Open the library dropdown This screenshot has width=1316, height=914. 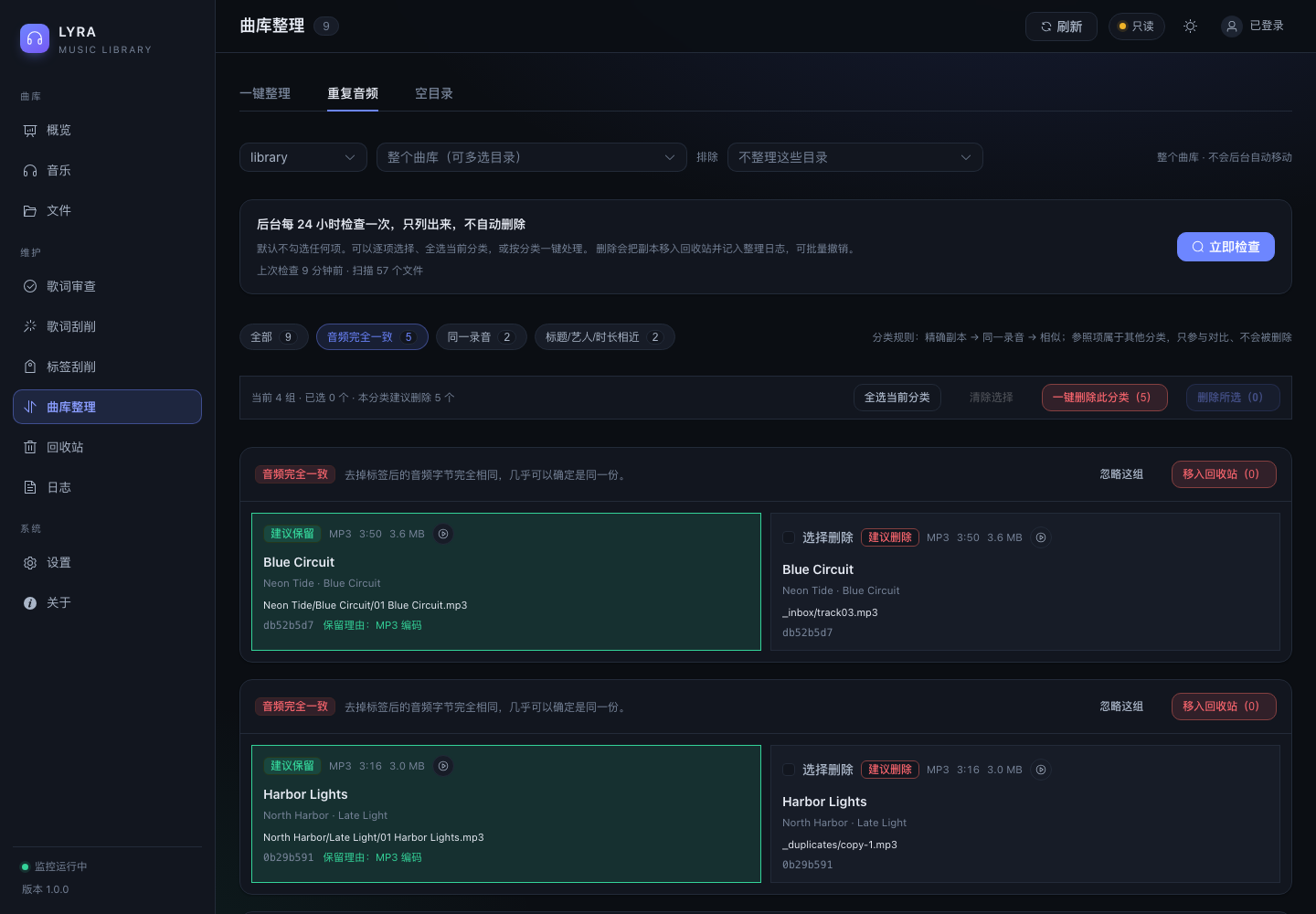click(302, 157)
